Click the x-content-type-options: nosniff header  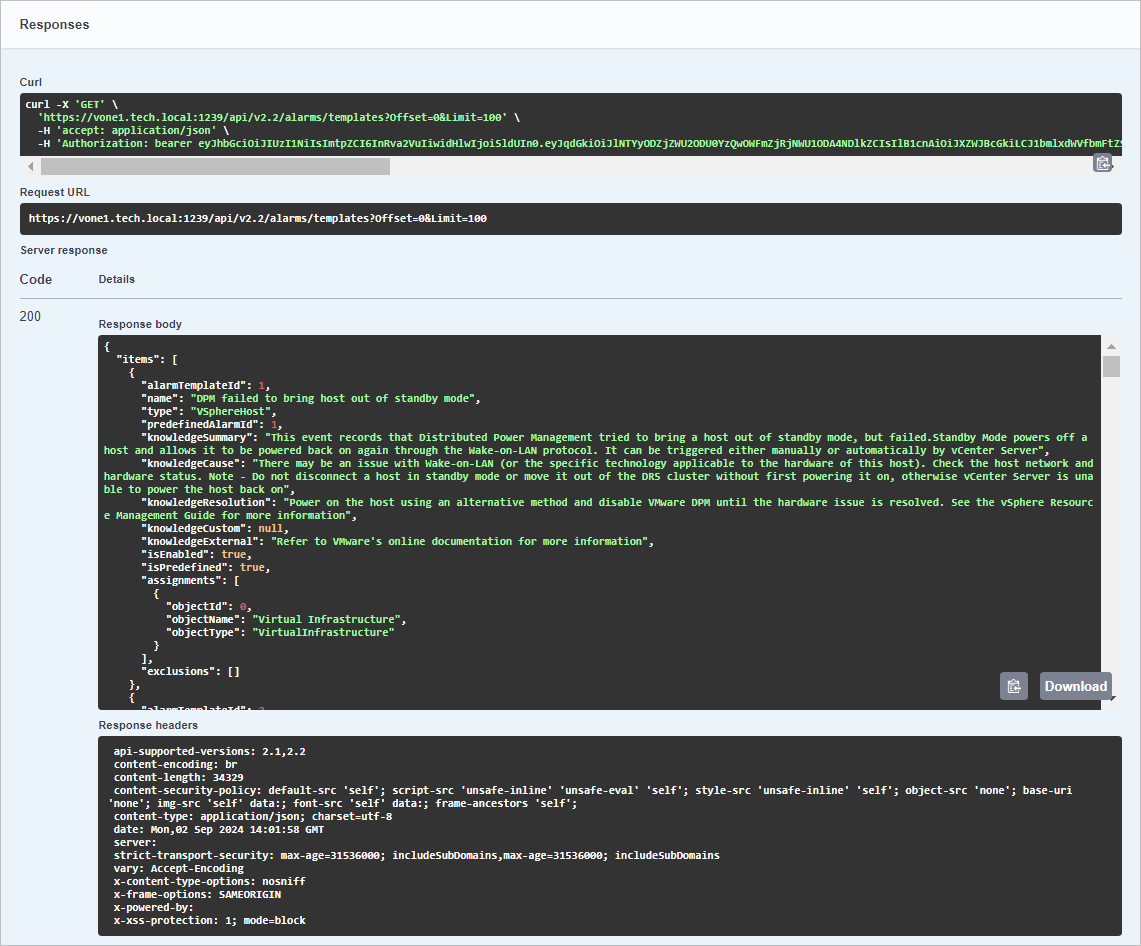tap(210, 882)
